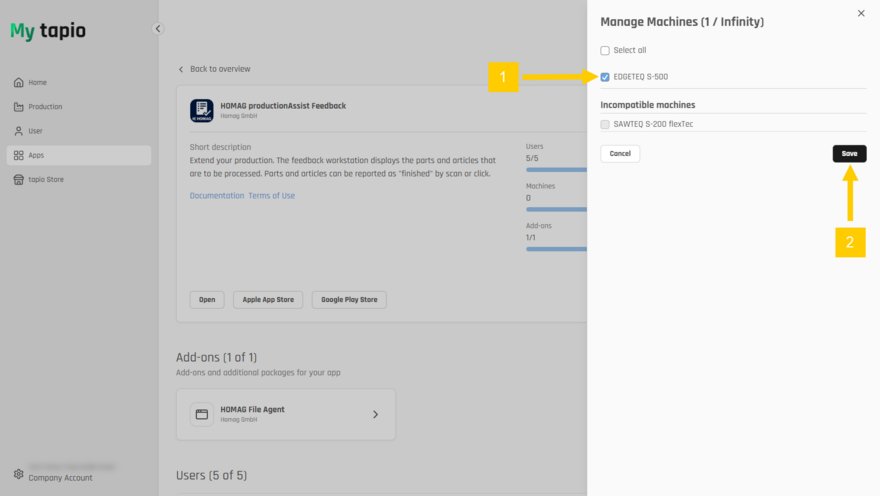This screenshot has width=880, height=496.
Task: Open the Terms of Use link
Action: [x=272, y=196]
